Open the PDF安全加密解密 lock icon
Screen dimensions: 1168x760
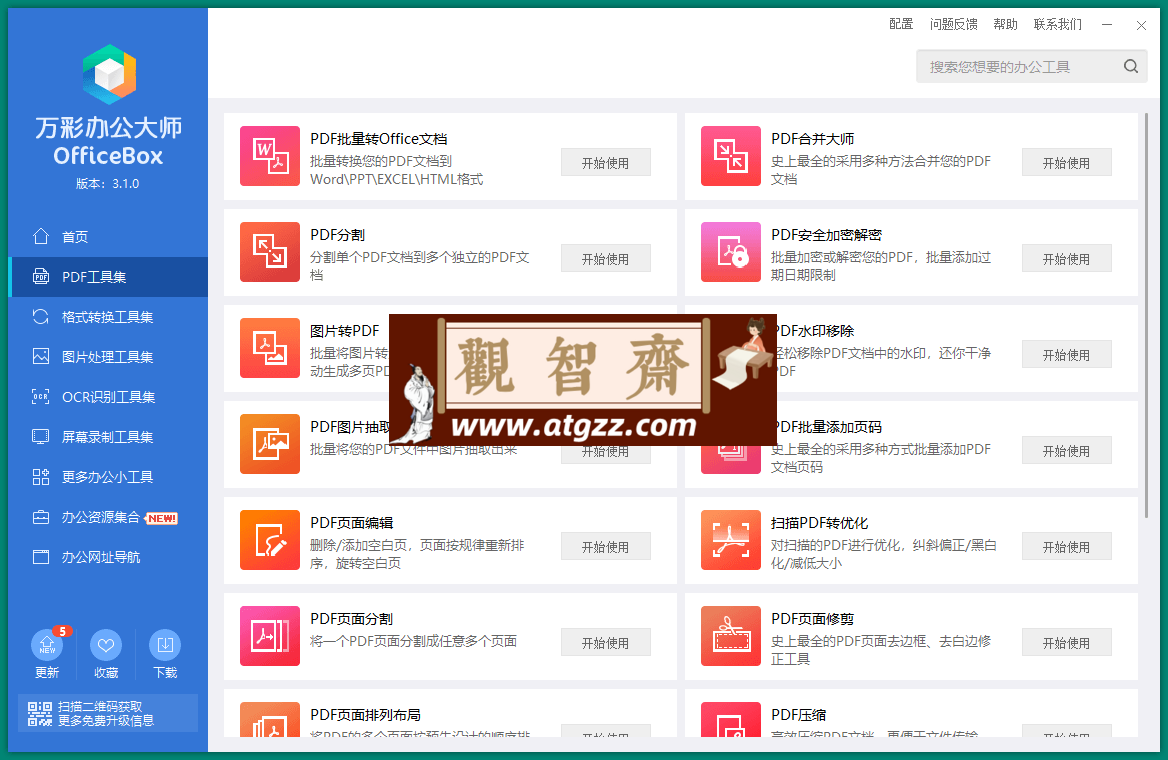pos(731,252)
